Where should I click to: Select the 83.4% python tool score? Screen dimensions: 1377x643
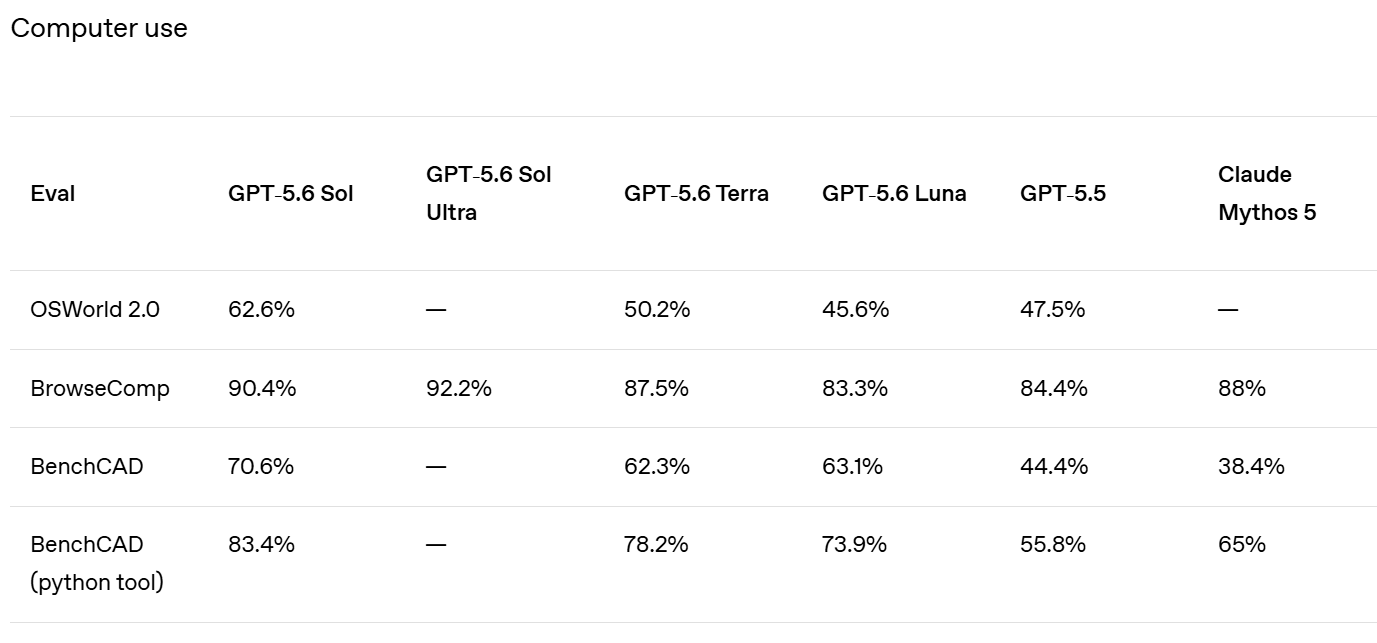point(261,544)
